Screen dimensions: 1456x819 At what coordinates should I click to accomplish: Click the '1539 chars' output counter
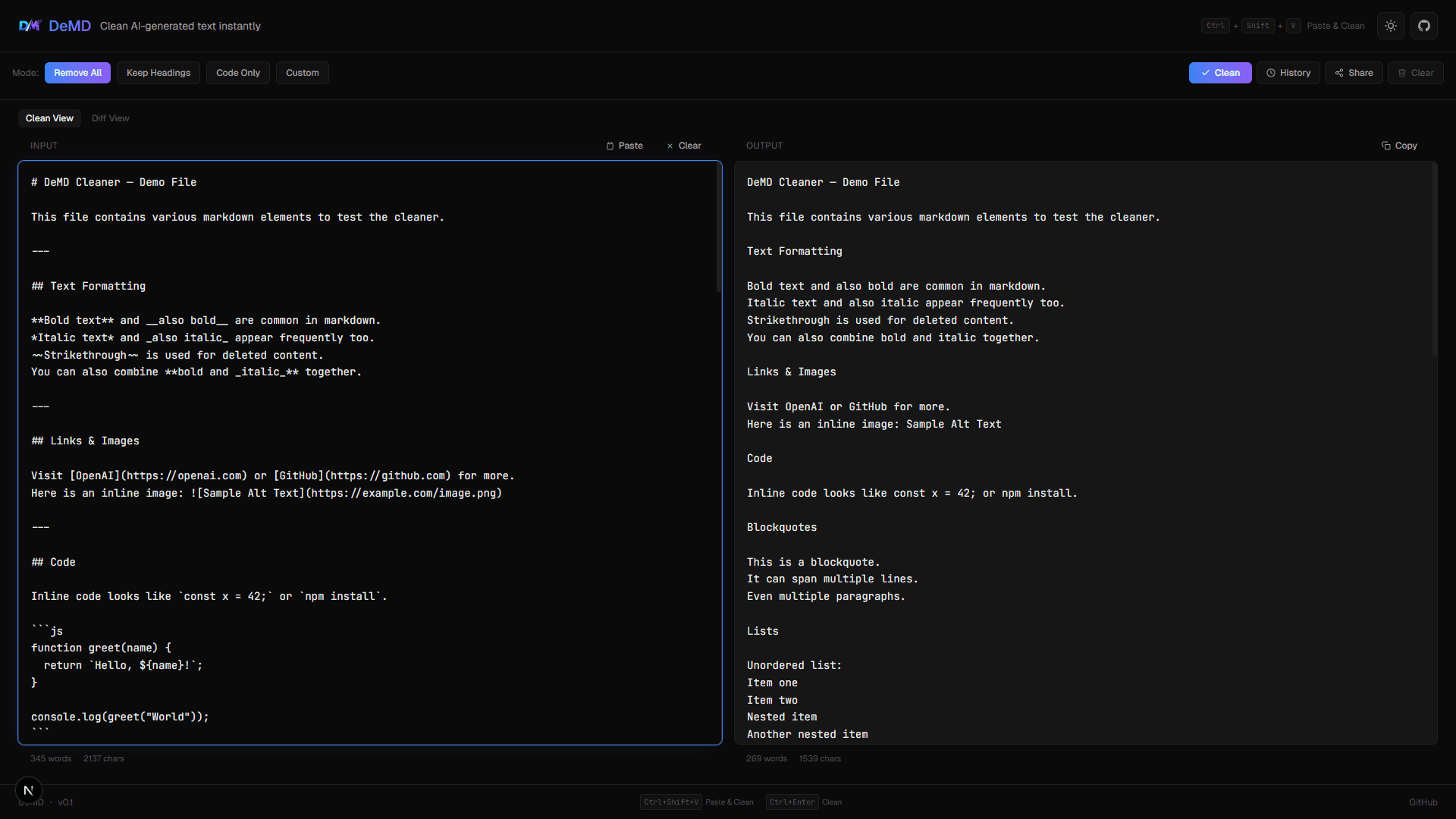tap(820, 758)
